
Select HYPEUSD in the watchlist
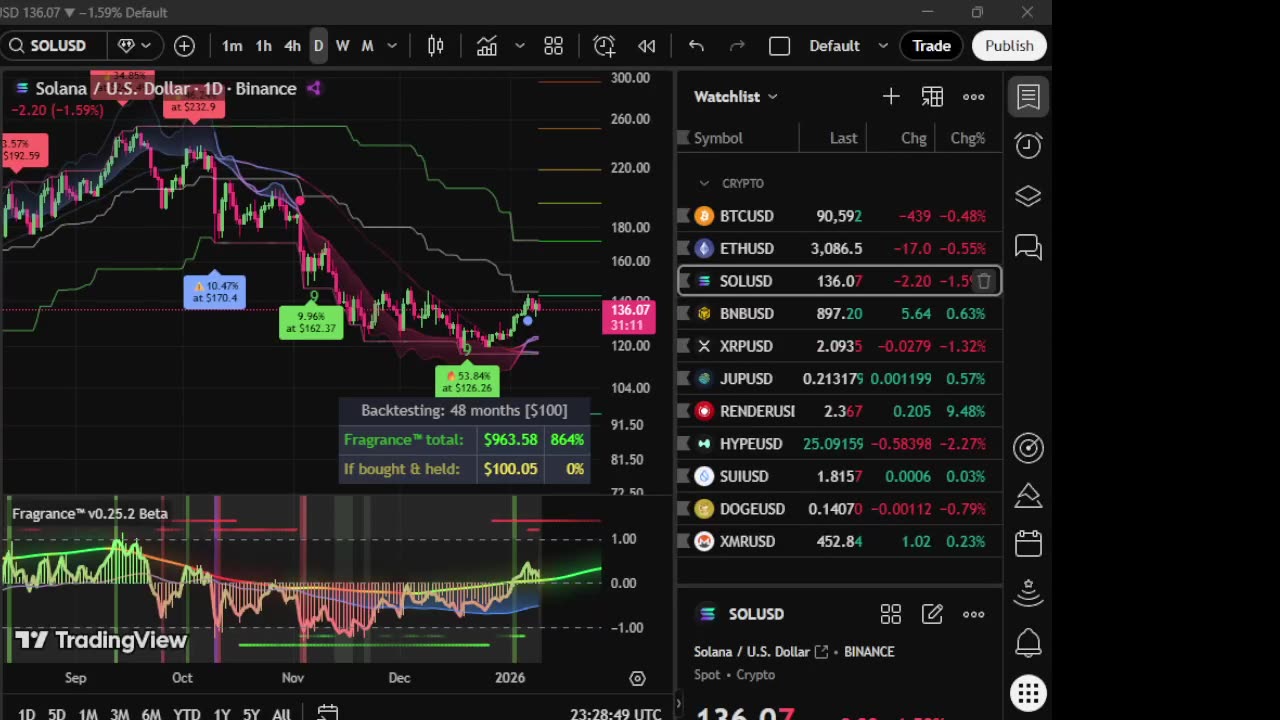(840, 444)
